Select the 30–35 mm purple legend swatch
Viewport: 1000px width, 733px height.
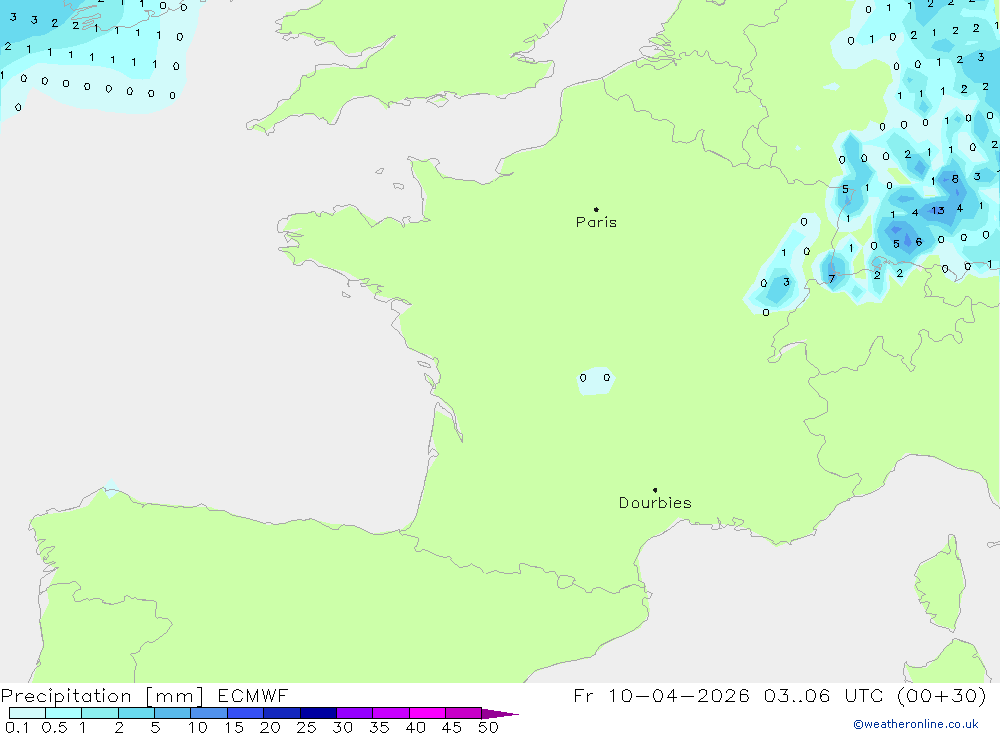[355, 713]
